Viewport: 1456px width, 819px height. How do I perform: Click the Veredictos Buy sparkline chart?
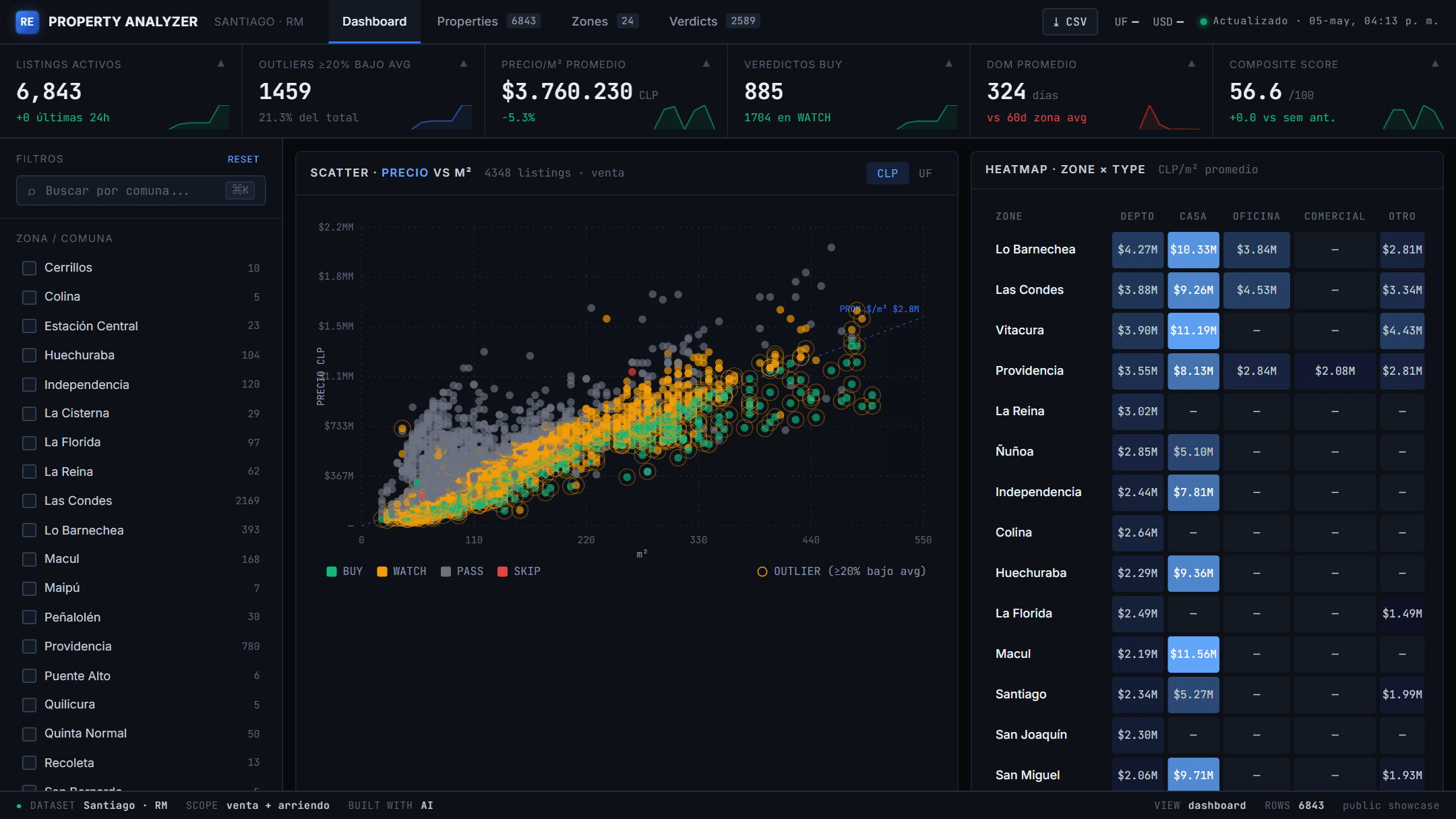[927, 117]
